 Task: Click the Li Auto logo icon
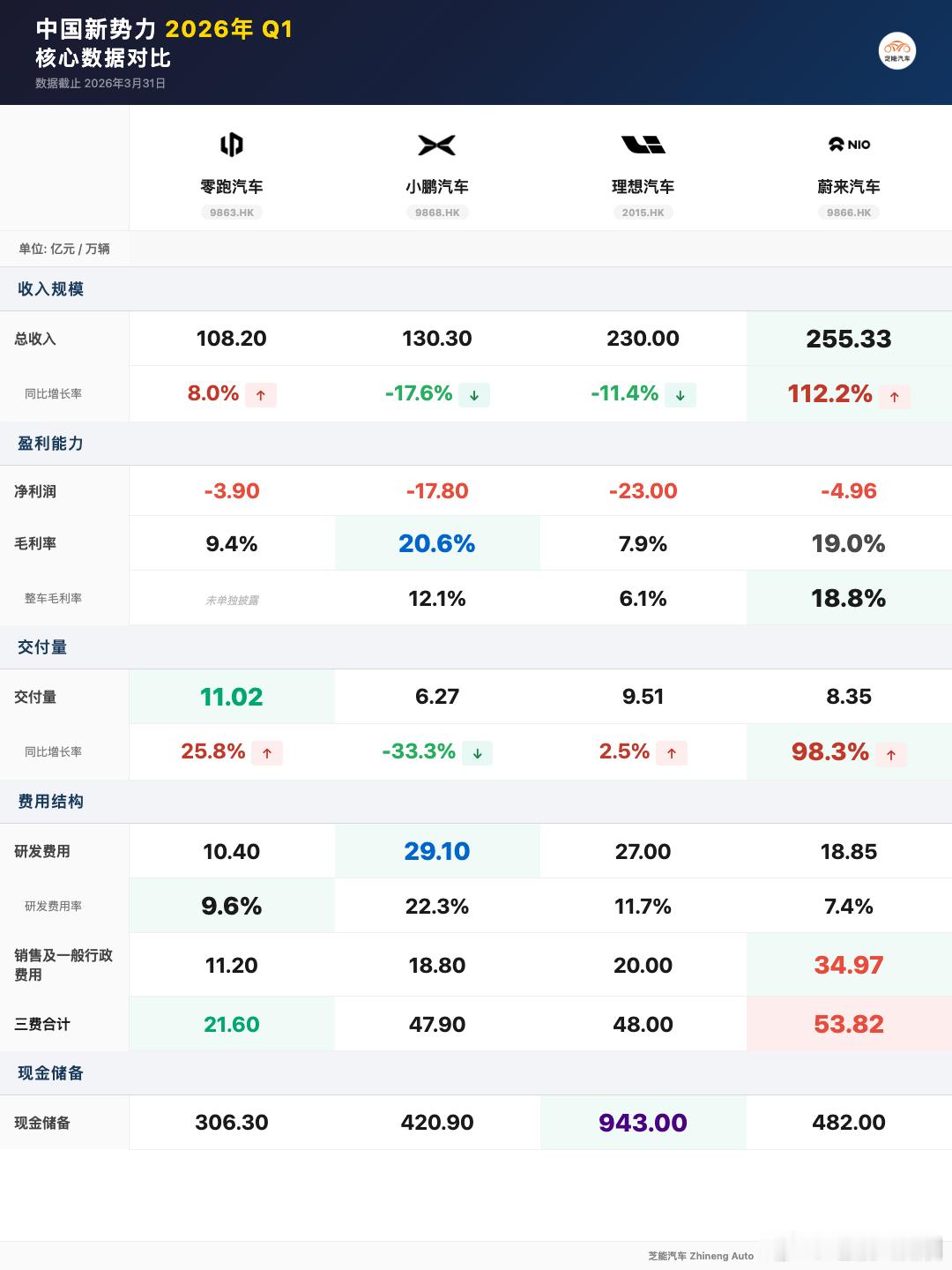pyautogui.click(x=643, y=145)
